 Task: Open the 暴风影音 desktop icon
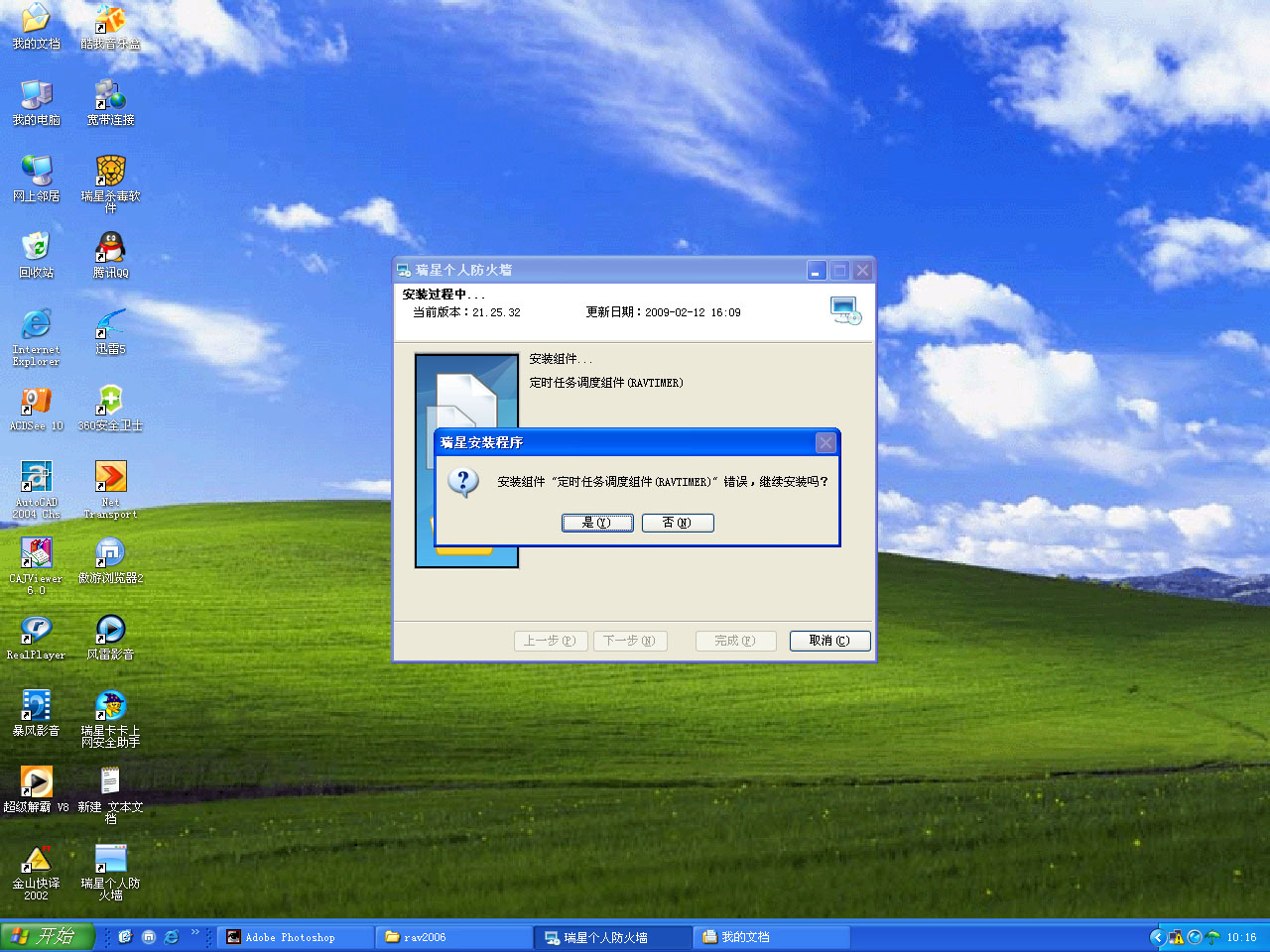click(x=37, y=713)
